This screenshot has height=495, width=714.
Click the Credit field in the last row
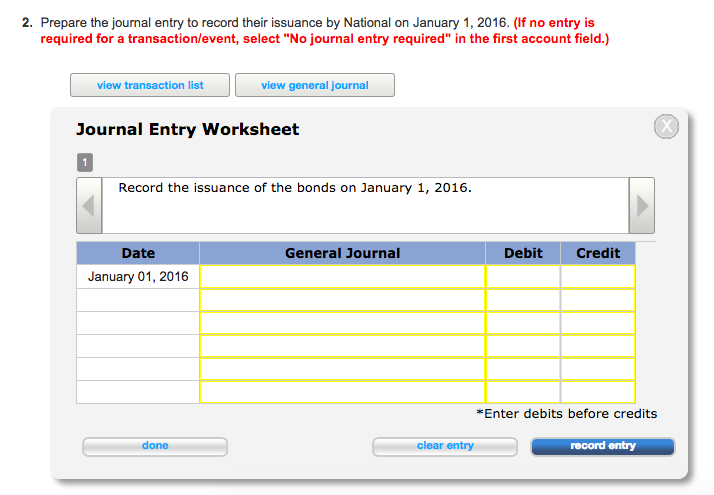point(598,392)
